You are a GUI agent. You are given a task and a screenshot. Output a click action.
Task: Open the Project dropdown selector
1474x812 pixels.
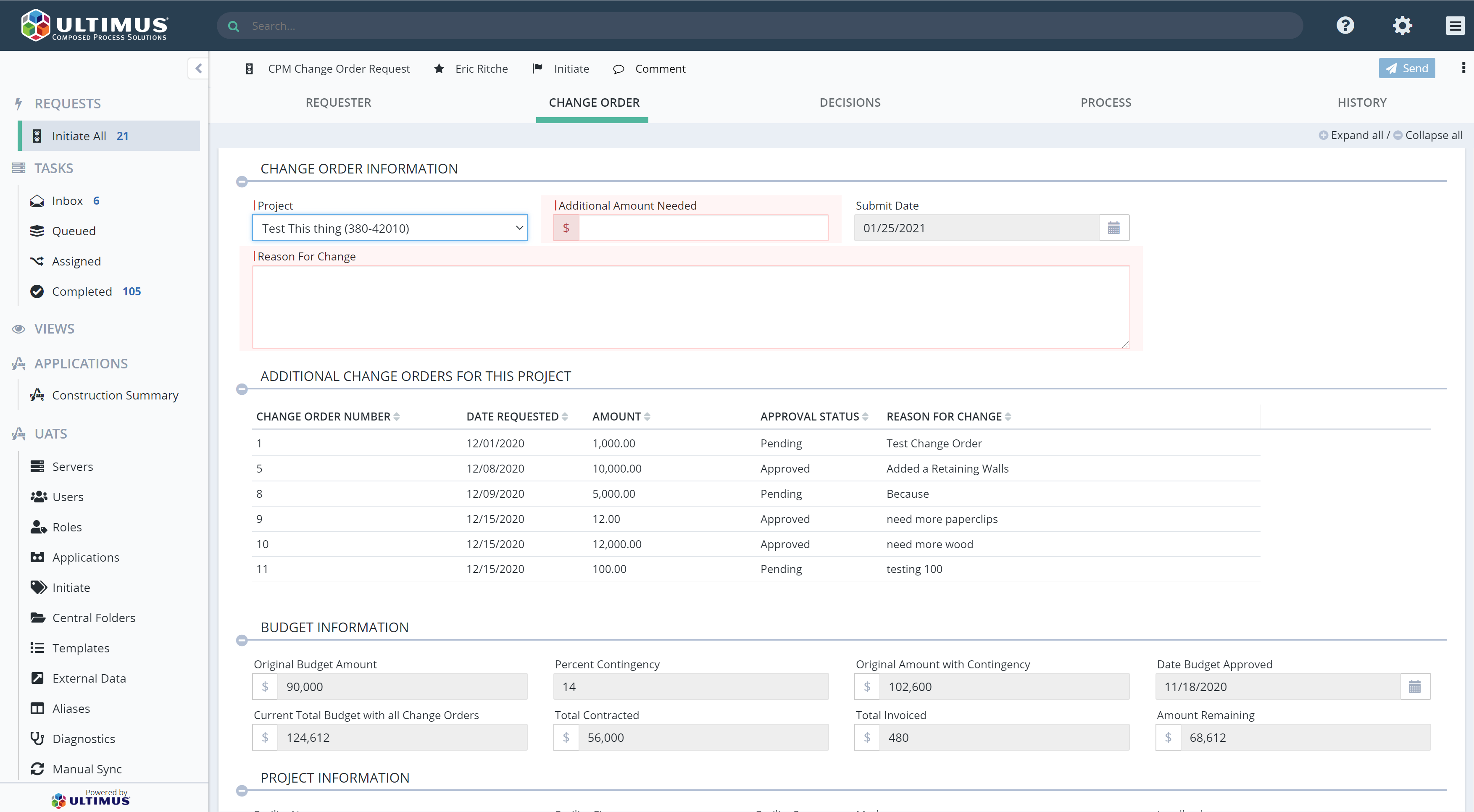pyautogui.click(x=390, y=229)
